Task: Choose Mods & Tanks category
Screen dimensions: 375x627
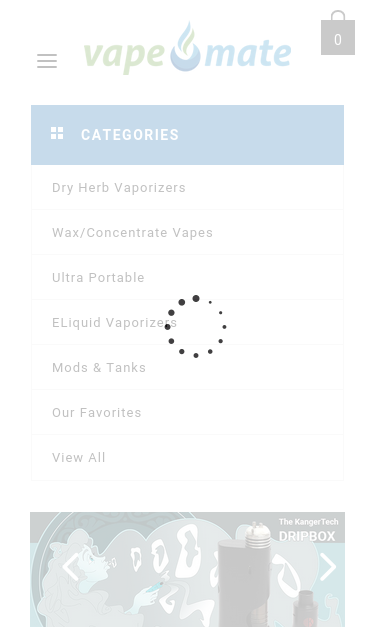Action: click(187, 367)
